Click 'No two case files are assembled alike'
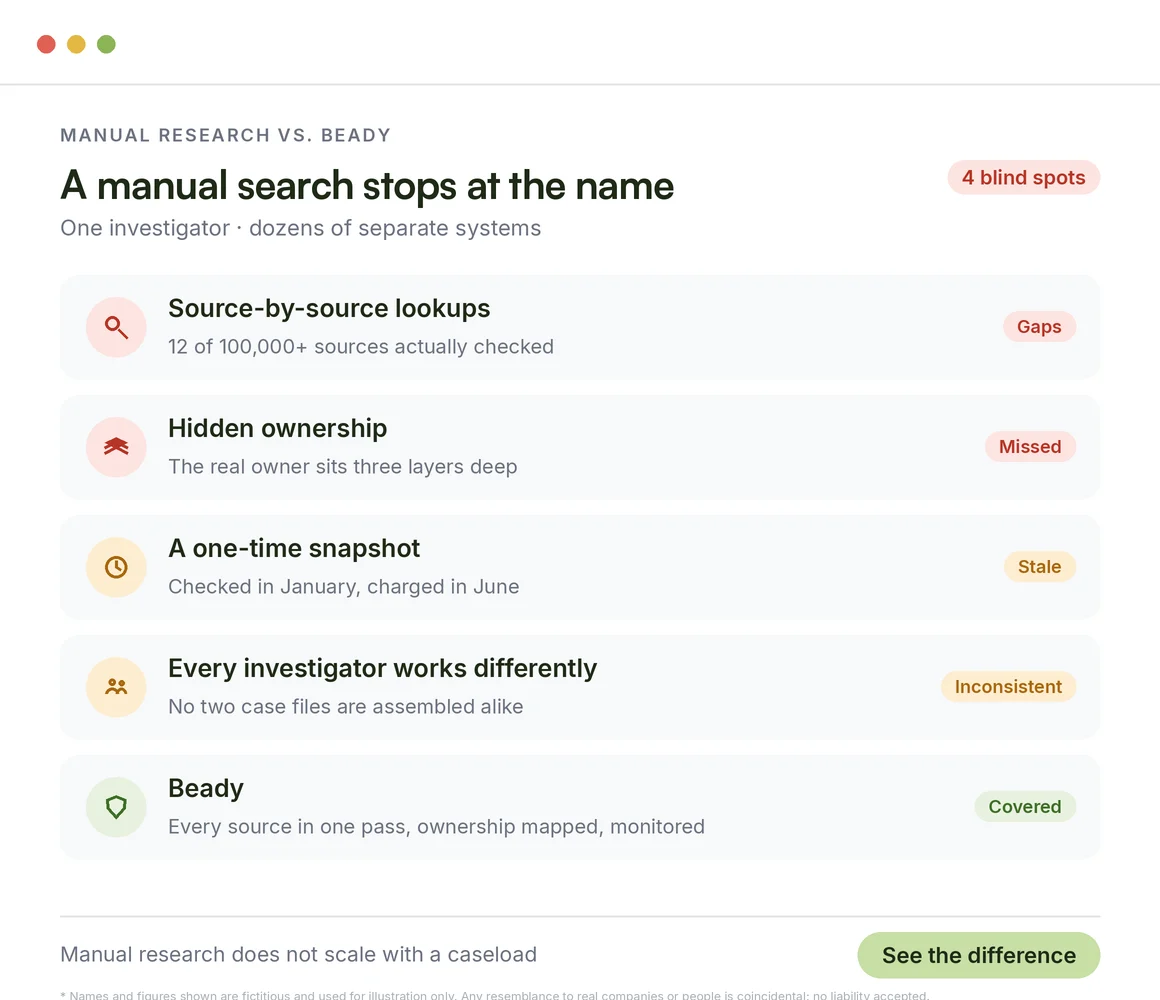 pos(345,706)
